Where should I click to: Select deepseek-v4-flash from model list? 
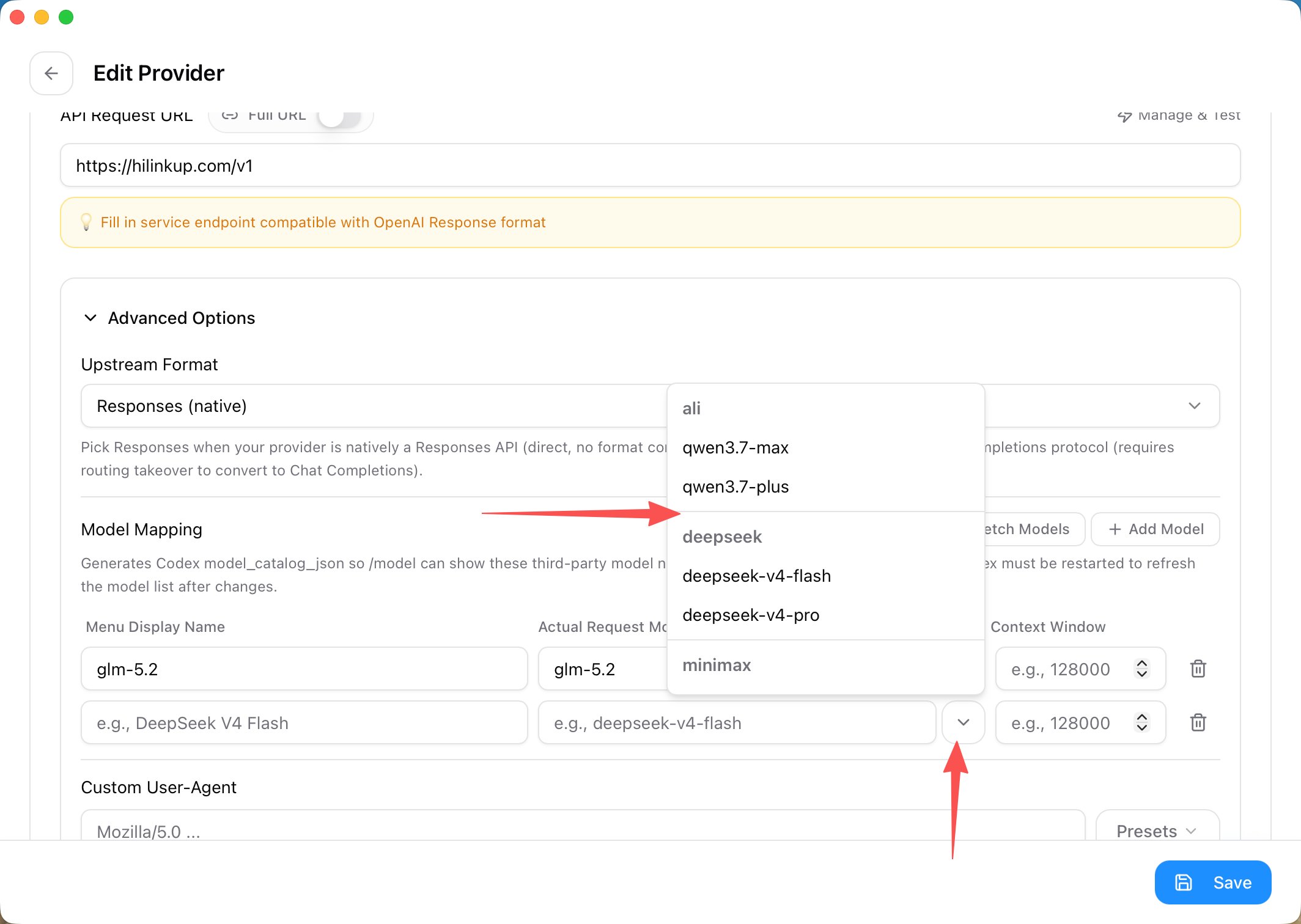[826, 576]
